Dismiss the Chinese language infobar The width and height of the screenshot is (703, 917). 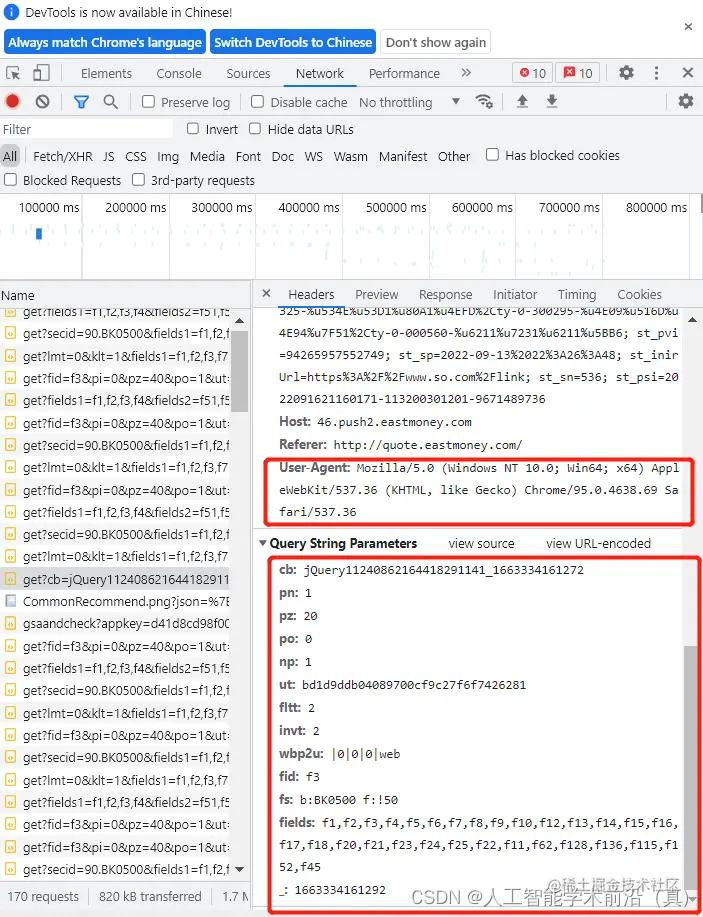(x=688, y=26)
